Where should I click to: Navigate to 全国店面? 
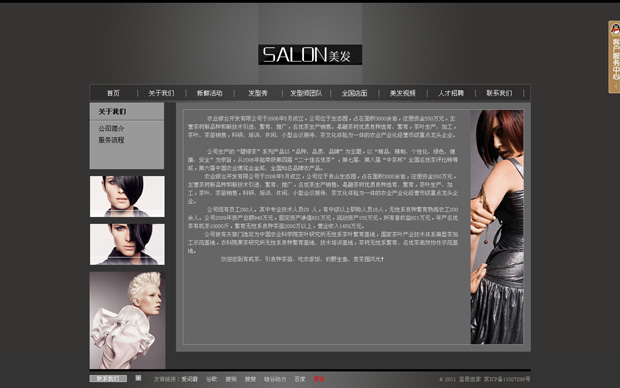tap(354, 93)
